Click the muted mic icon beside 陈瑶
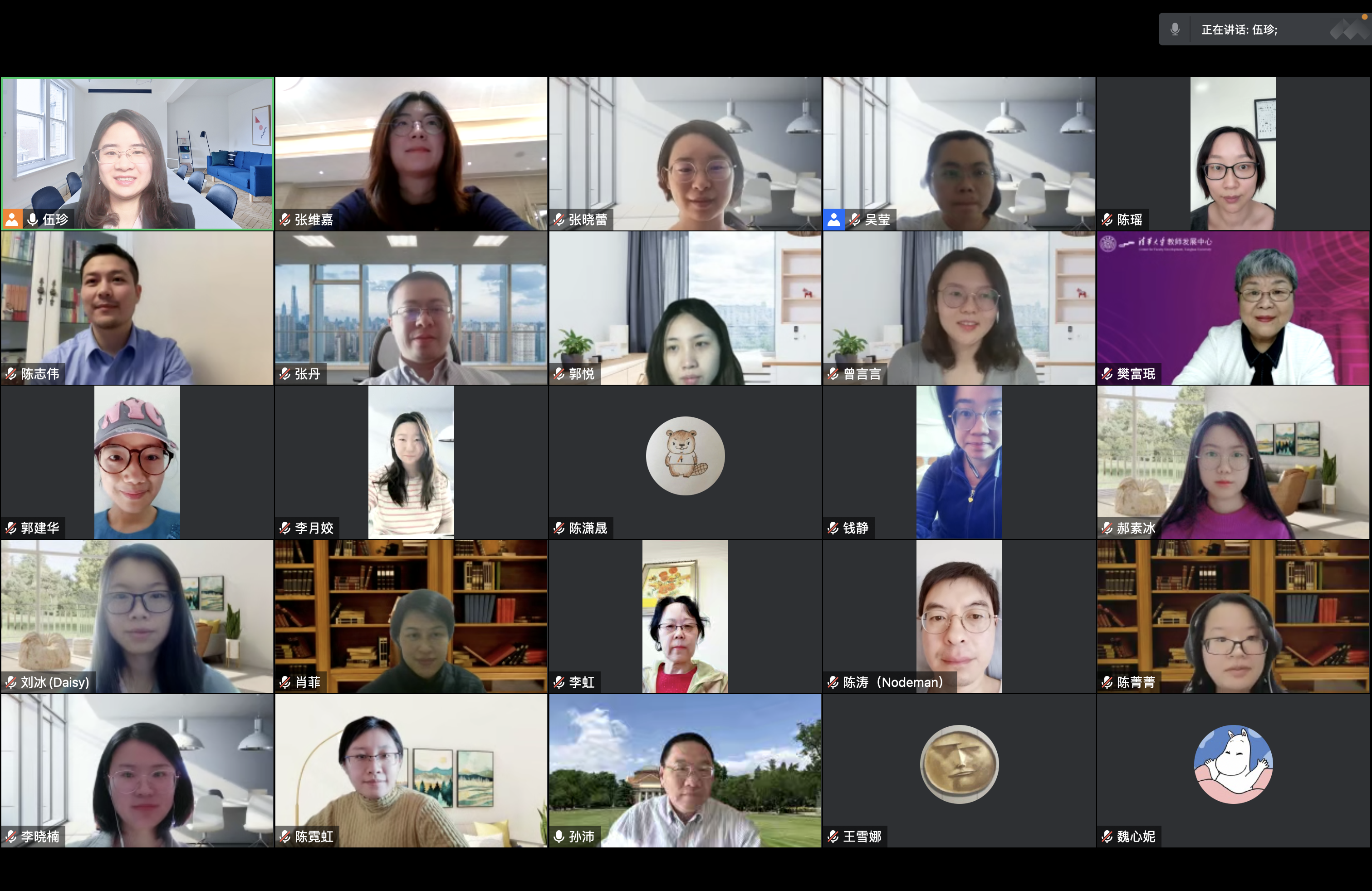The image size is (1372, 891). (x=1107, y=220)
